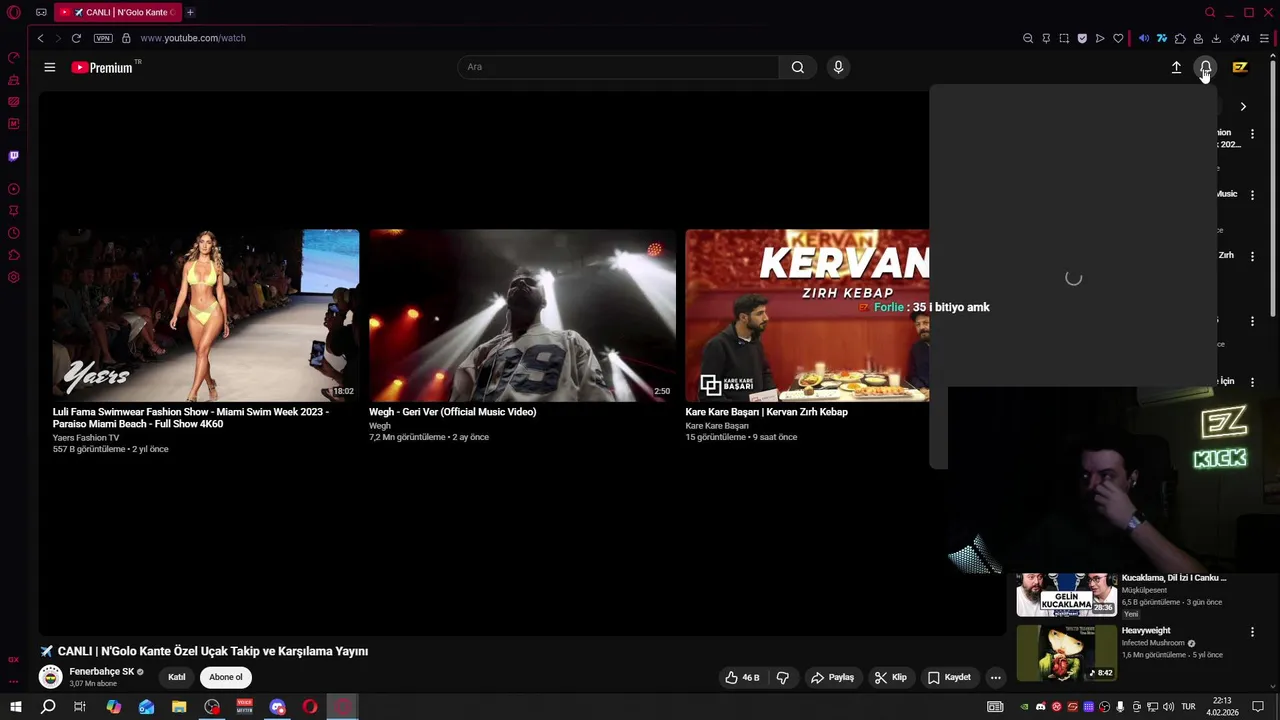Open YouTube hamburger guide menu

49,67
